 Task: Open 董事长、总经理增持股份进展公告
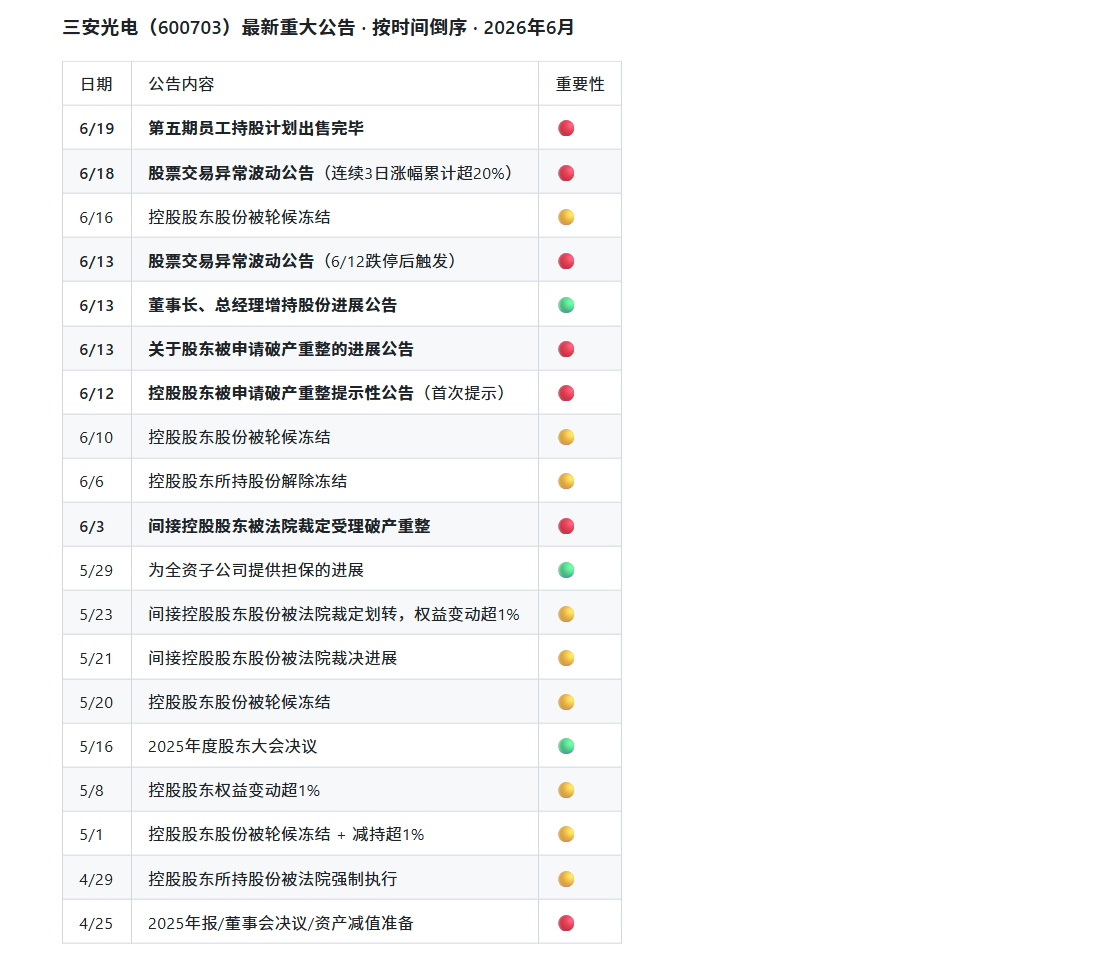[x=272, y=305]
